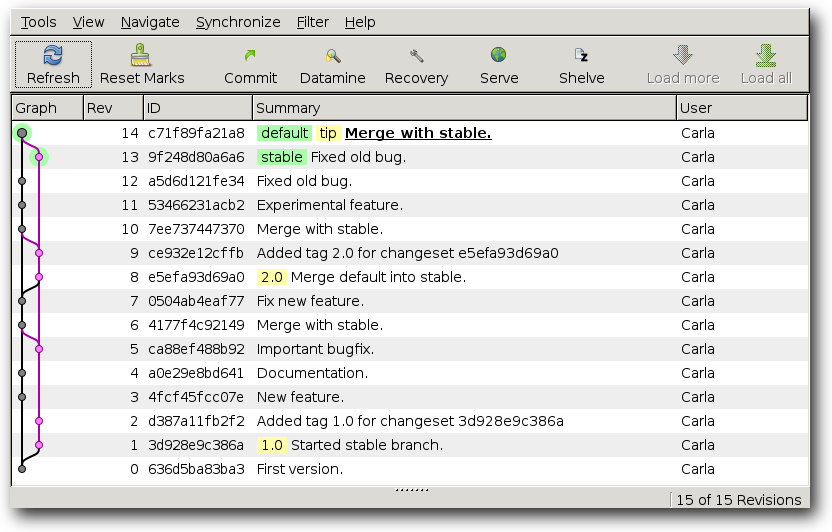Open the View menu

pyautogui.click(x=88, y=22)
